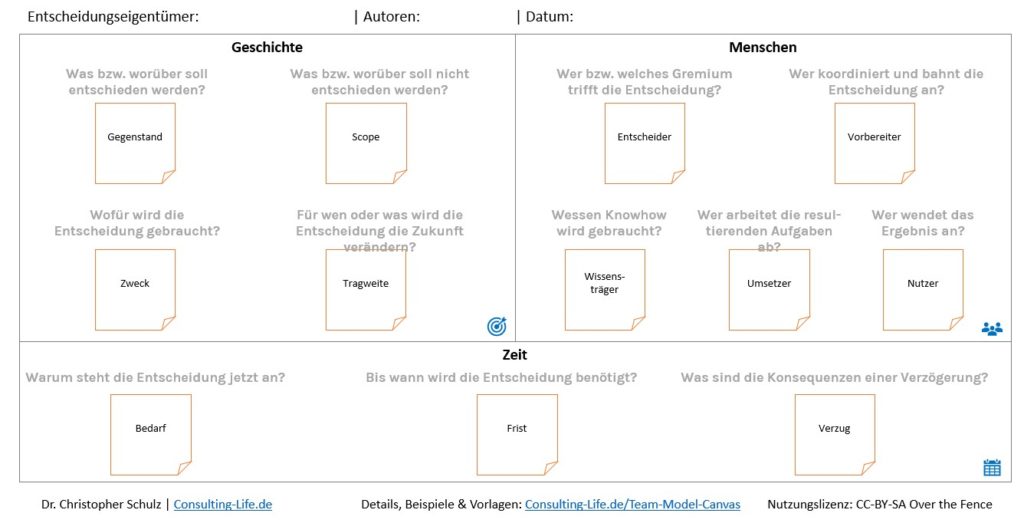Click the calendar icon in Zeit section
This screenshot has width=1024, height=523.
pos(991,467)
